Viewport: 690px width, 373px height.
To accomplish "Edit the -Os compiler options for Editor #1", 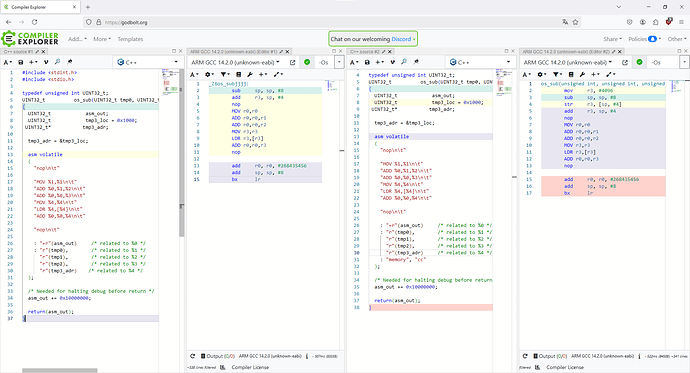I will [325, 62].
